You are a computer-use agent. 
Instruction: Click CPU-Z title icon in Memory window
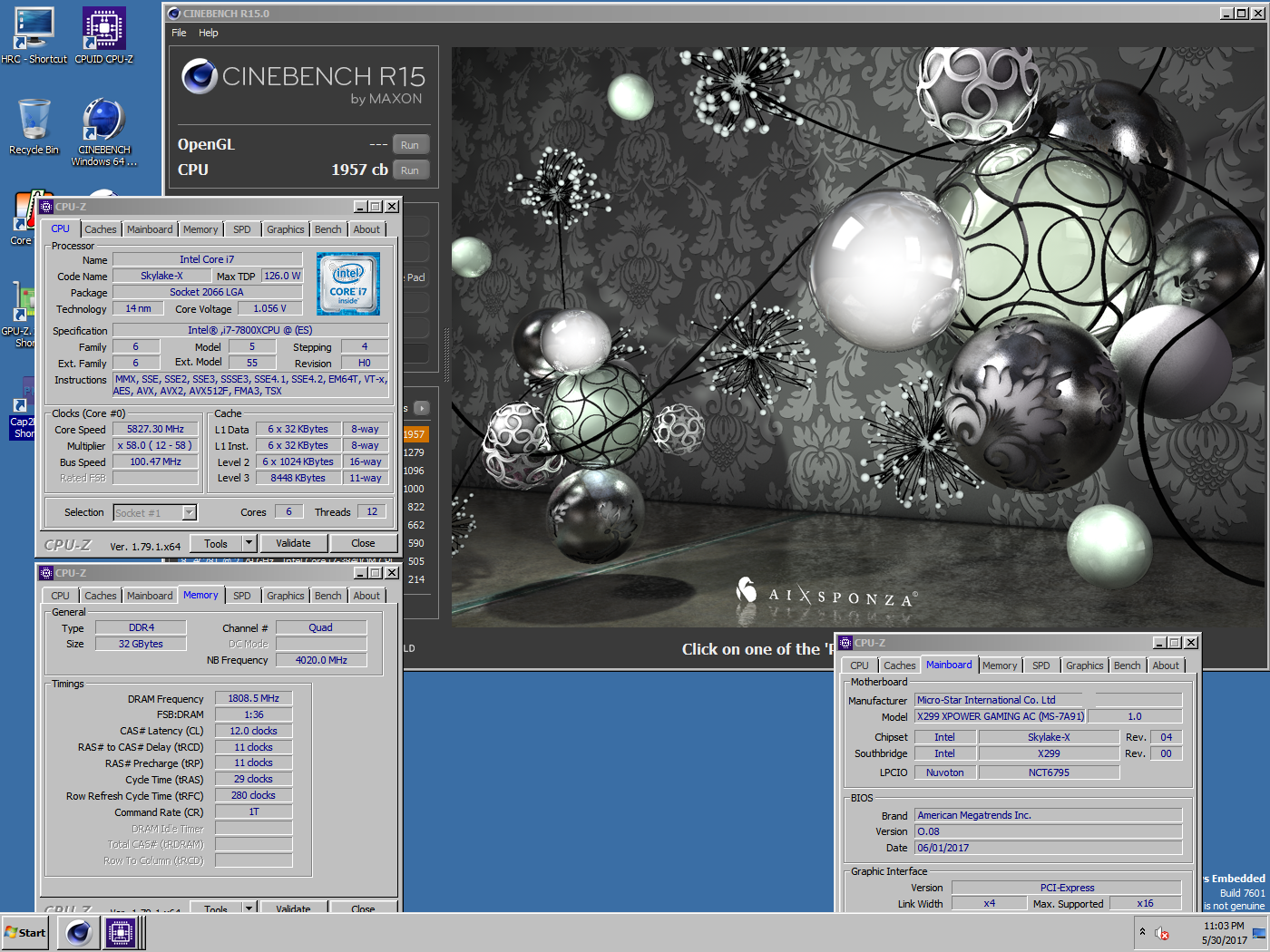[46, 573]
